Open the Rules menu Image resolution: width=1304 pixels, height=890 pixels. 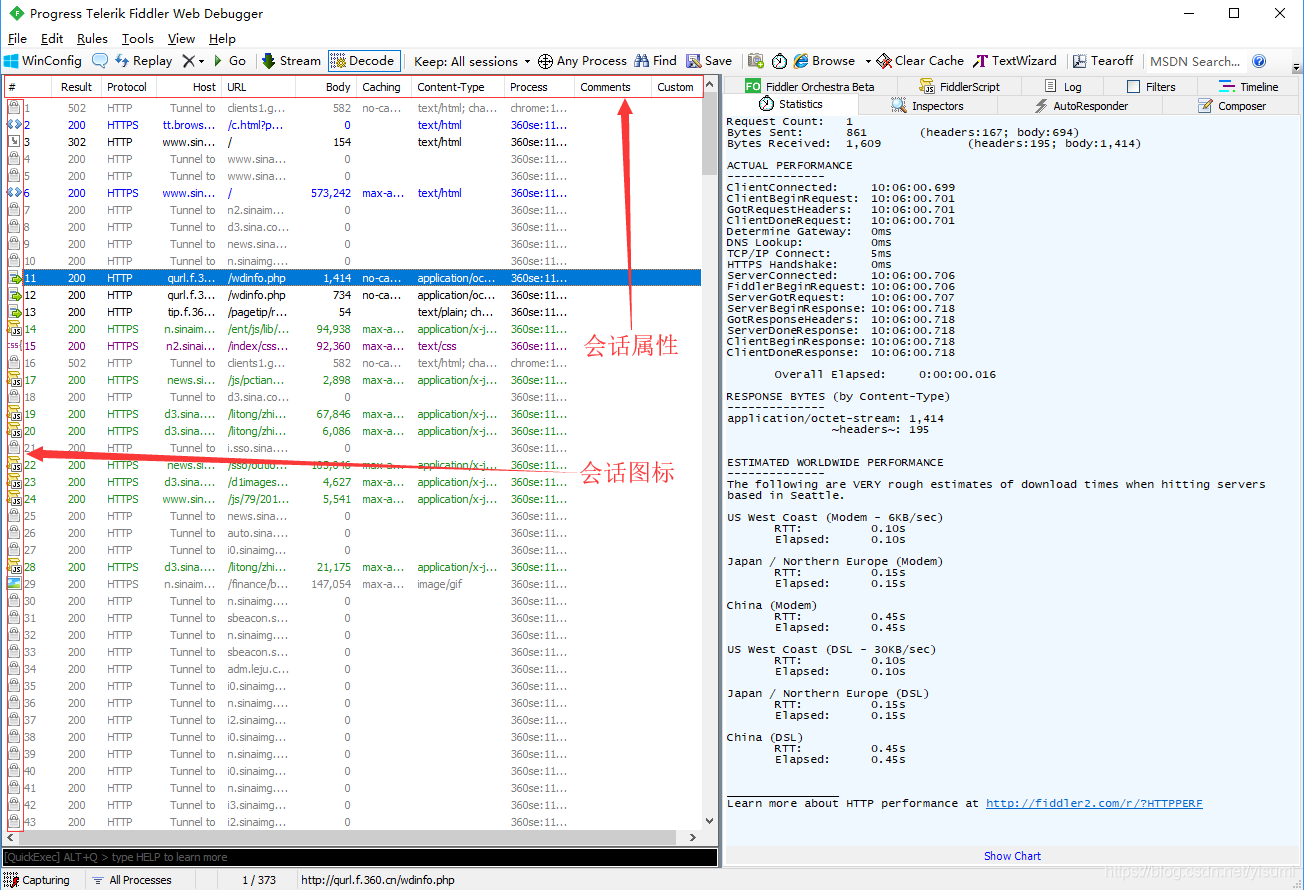(x=92, y=38)
